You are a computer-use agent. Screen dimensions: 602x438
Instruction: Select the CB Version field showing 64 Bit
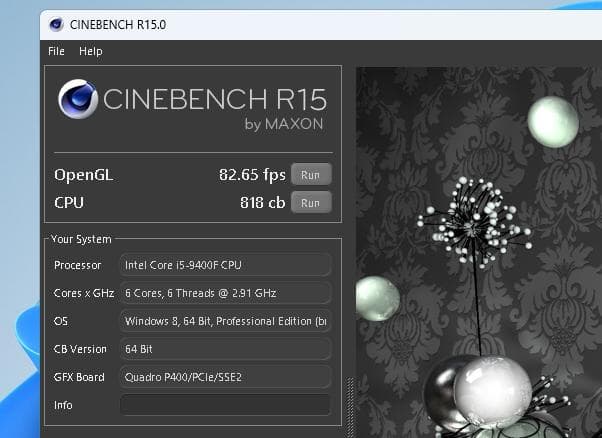coord(225,349)
